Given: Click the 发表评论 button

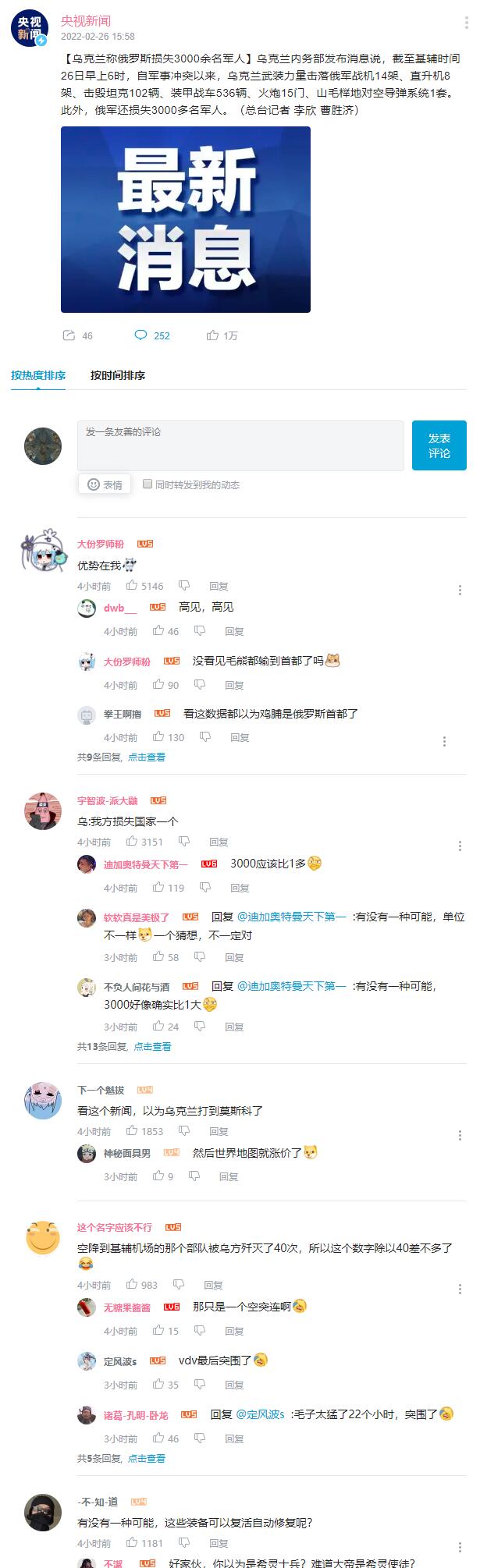Looking at the screenshot, I should pyautogui.click(x=439, y=445).
